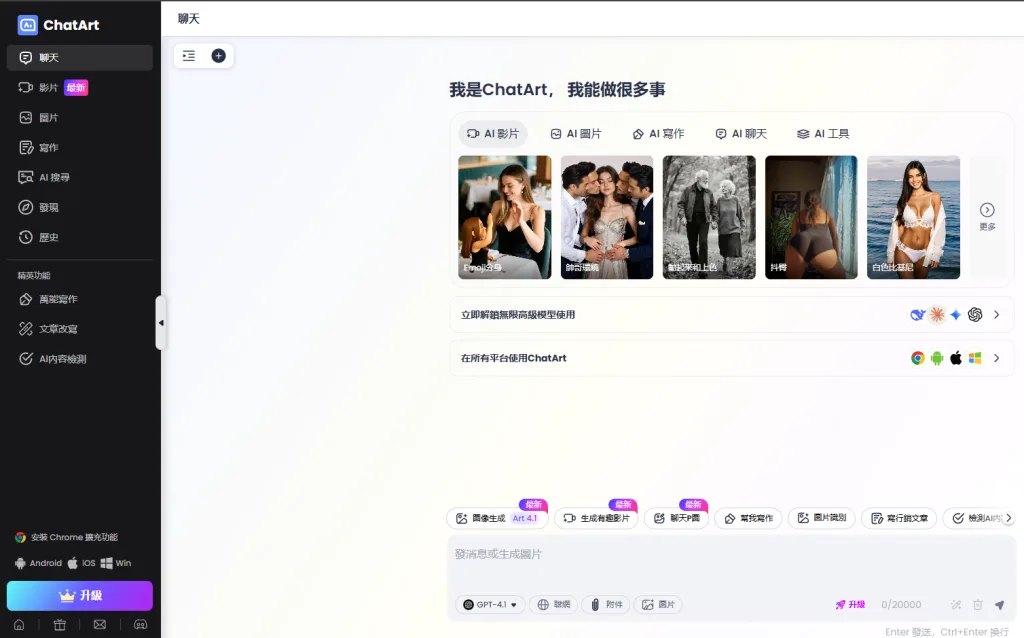Click the Chrome icon in platforms banner
Image resolution: width=1024 pixels, height=638 pixels.
coord(918,358)
